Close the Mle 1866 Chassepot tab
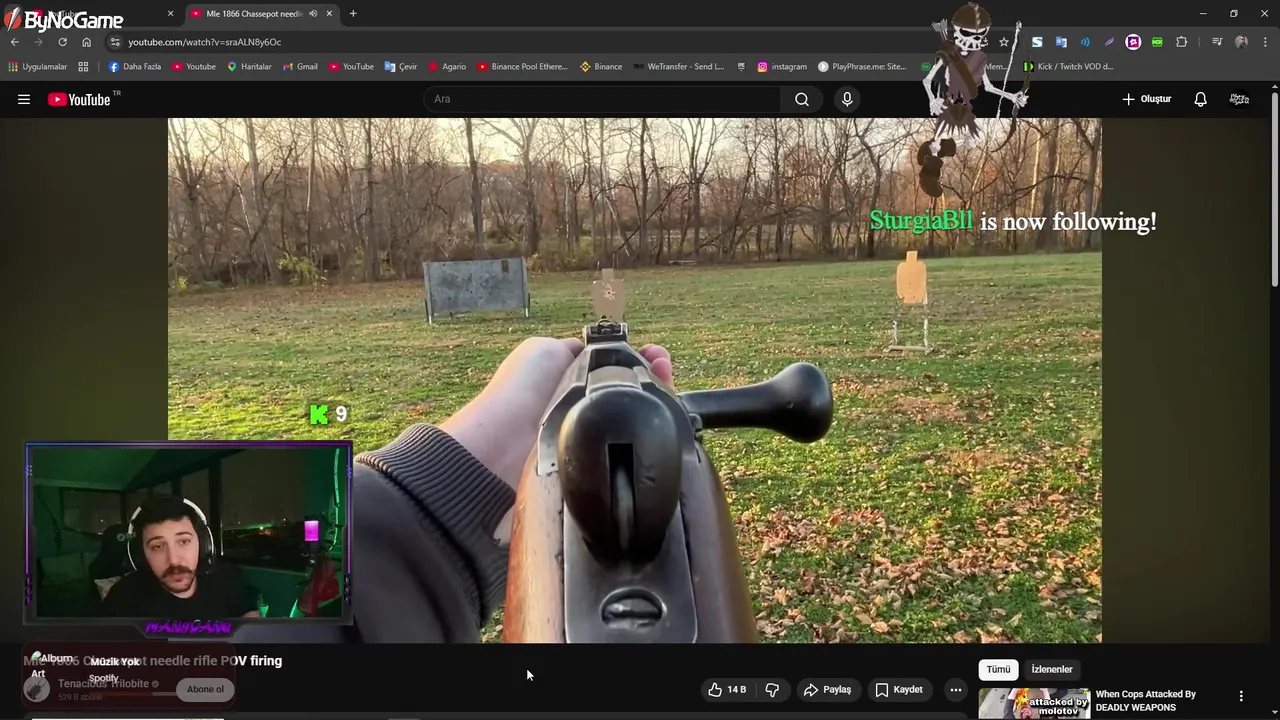The width and height of the screenshot is (1280, 720). [329, 14]
